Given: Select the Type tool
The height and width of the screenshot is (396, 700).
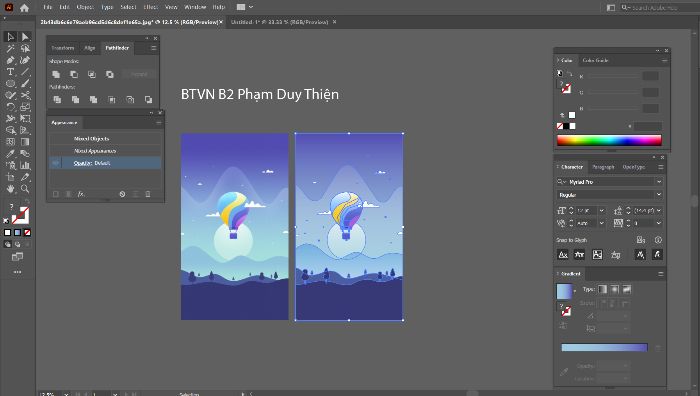Looking at the screenshot, I should pyautogui.click(x=10, y=71).
